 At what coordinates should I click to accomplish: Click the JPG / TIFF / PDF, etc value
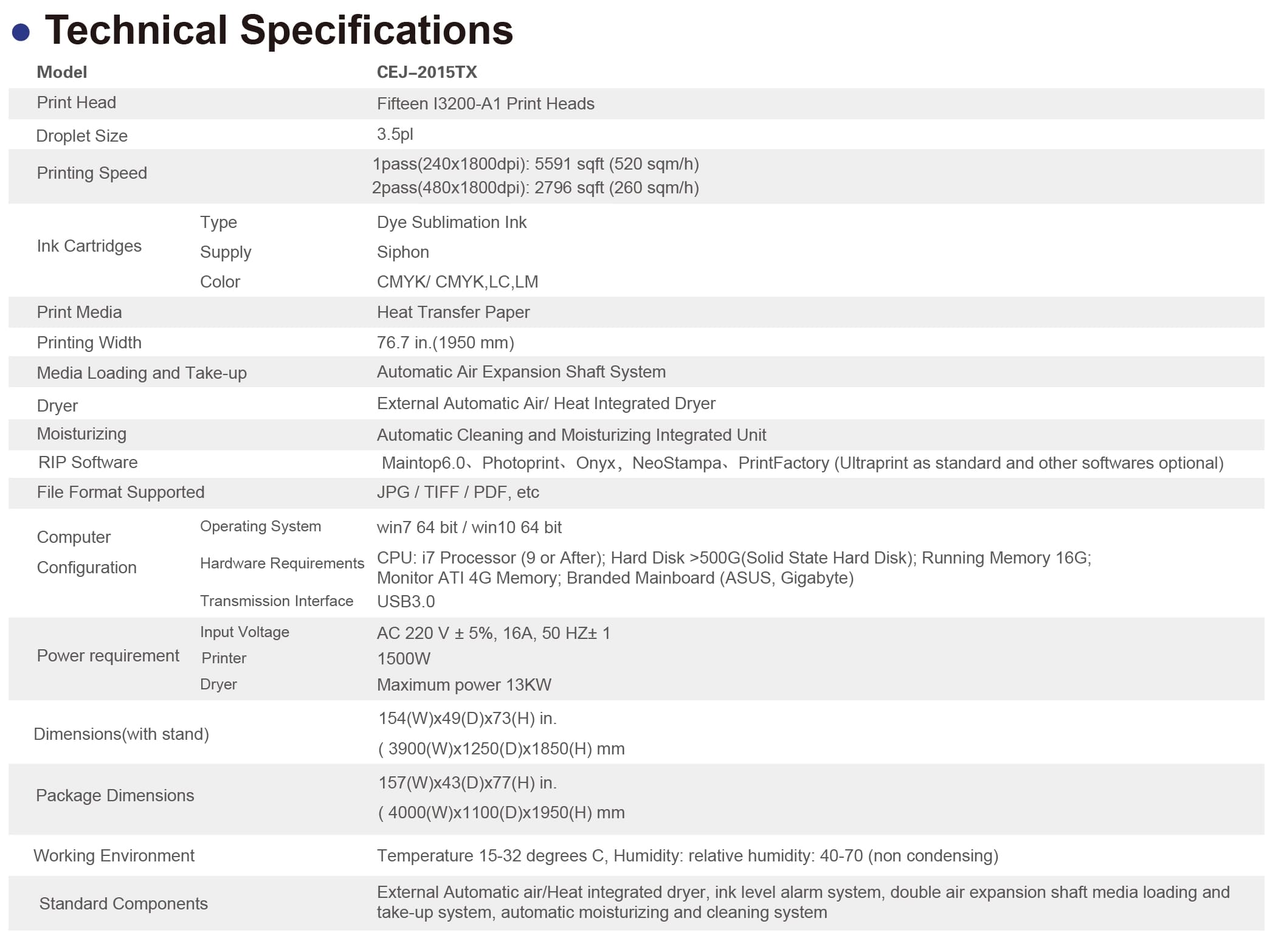[458, 492]
